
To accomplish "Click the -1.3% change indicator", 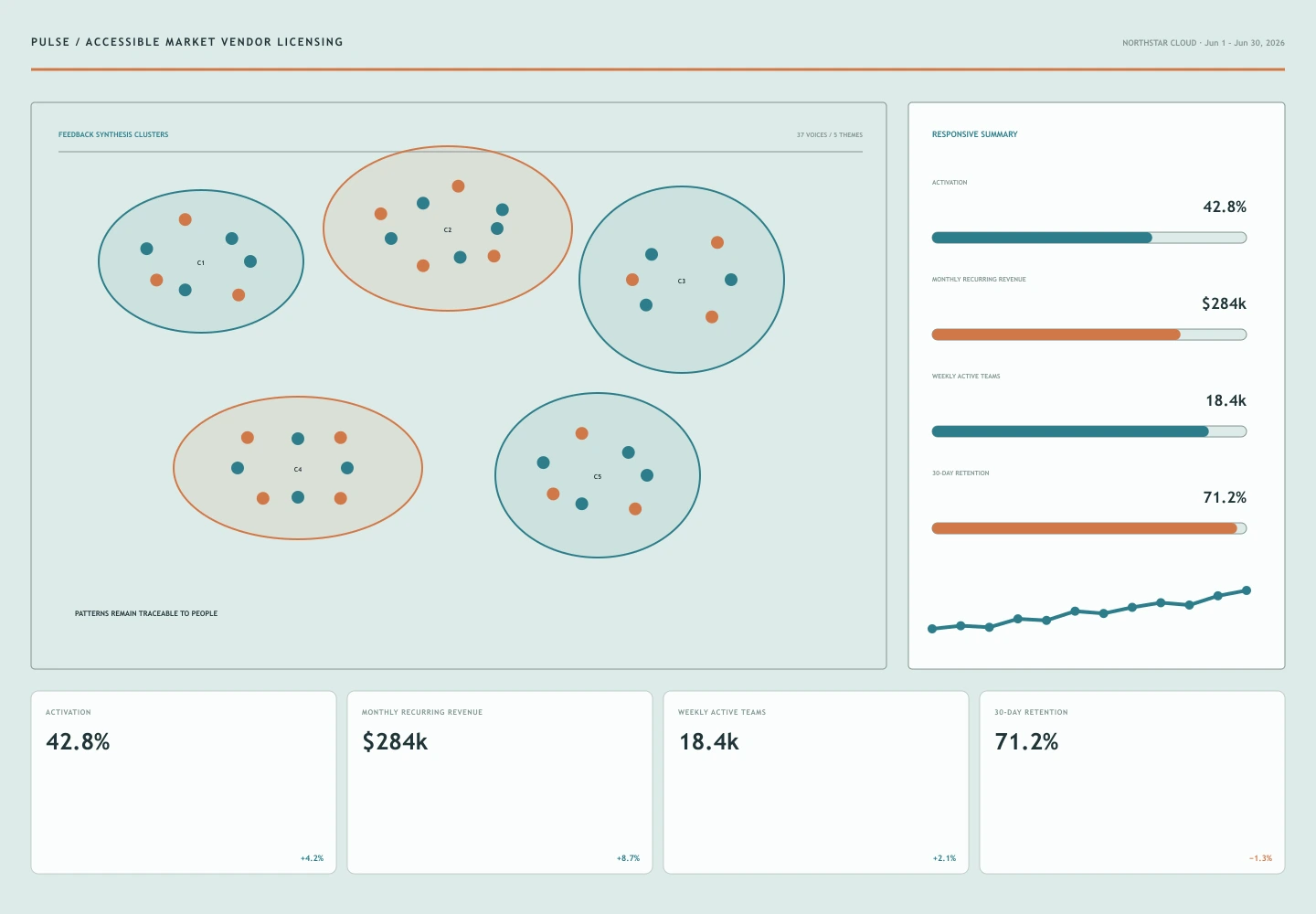I will coord(1260,858).
